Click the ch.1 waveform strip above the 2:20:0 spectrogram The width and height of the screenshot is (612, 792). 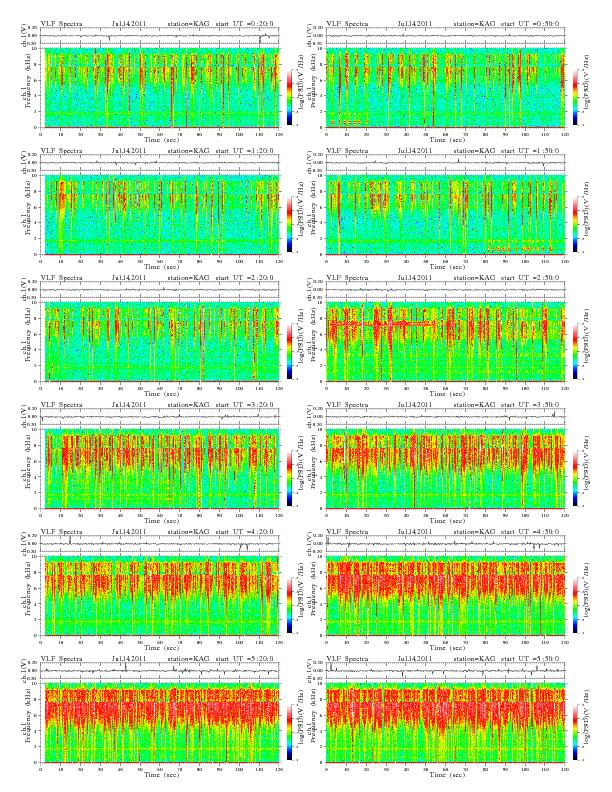coord(160,290)
